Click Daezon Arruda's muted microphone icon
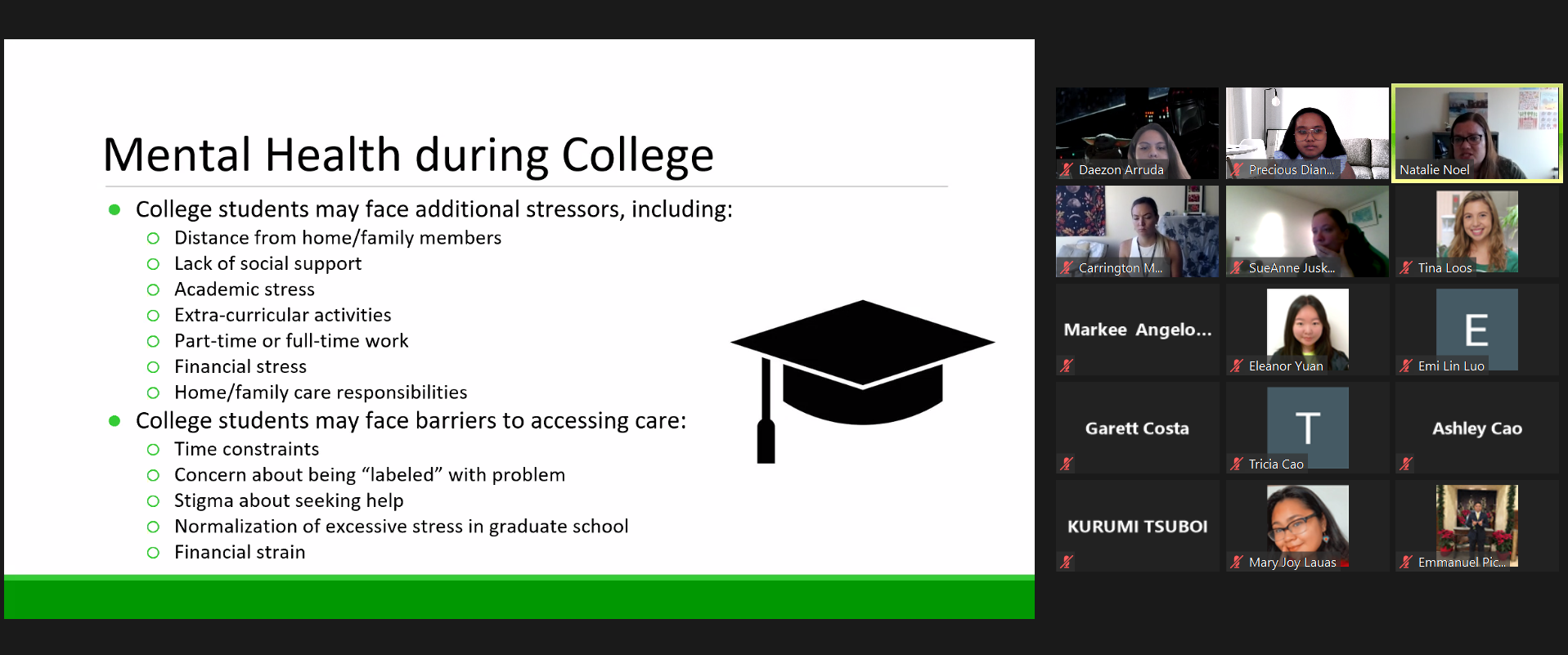This screenshot has width=1568, height=655. (x=1067, y=170)
